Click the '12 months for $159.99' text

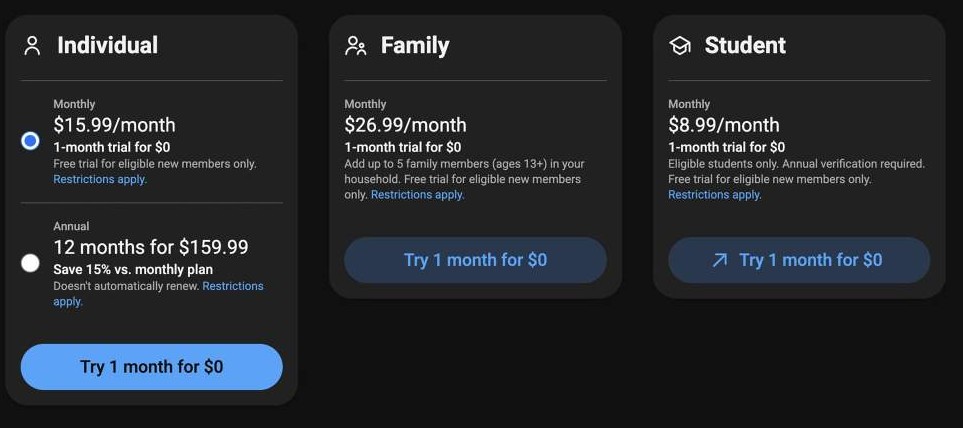[x=150, y=247]
